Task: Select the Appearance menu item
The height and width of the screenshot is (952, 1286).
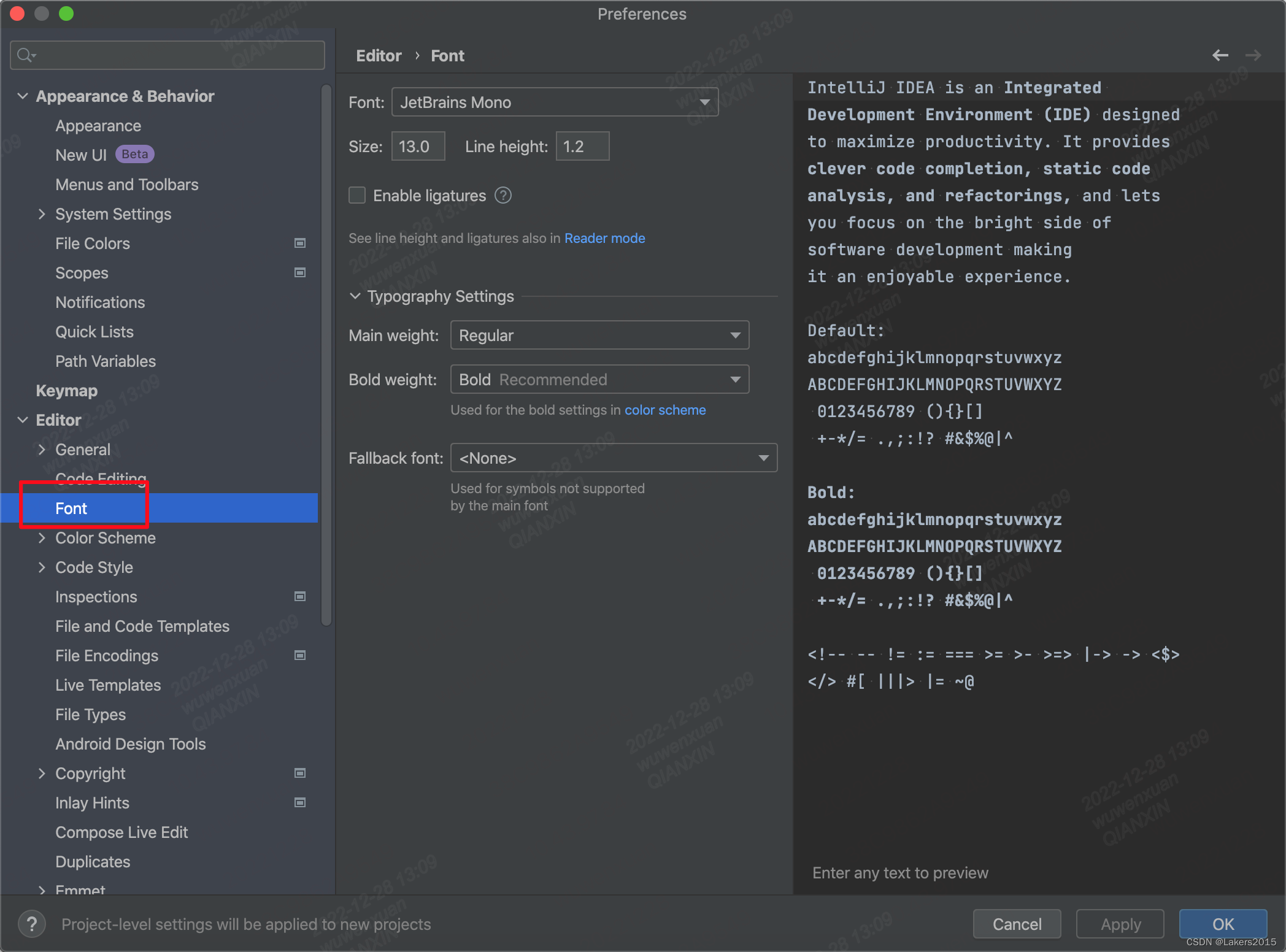Action: point(99,125)
